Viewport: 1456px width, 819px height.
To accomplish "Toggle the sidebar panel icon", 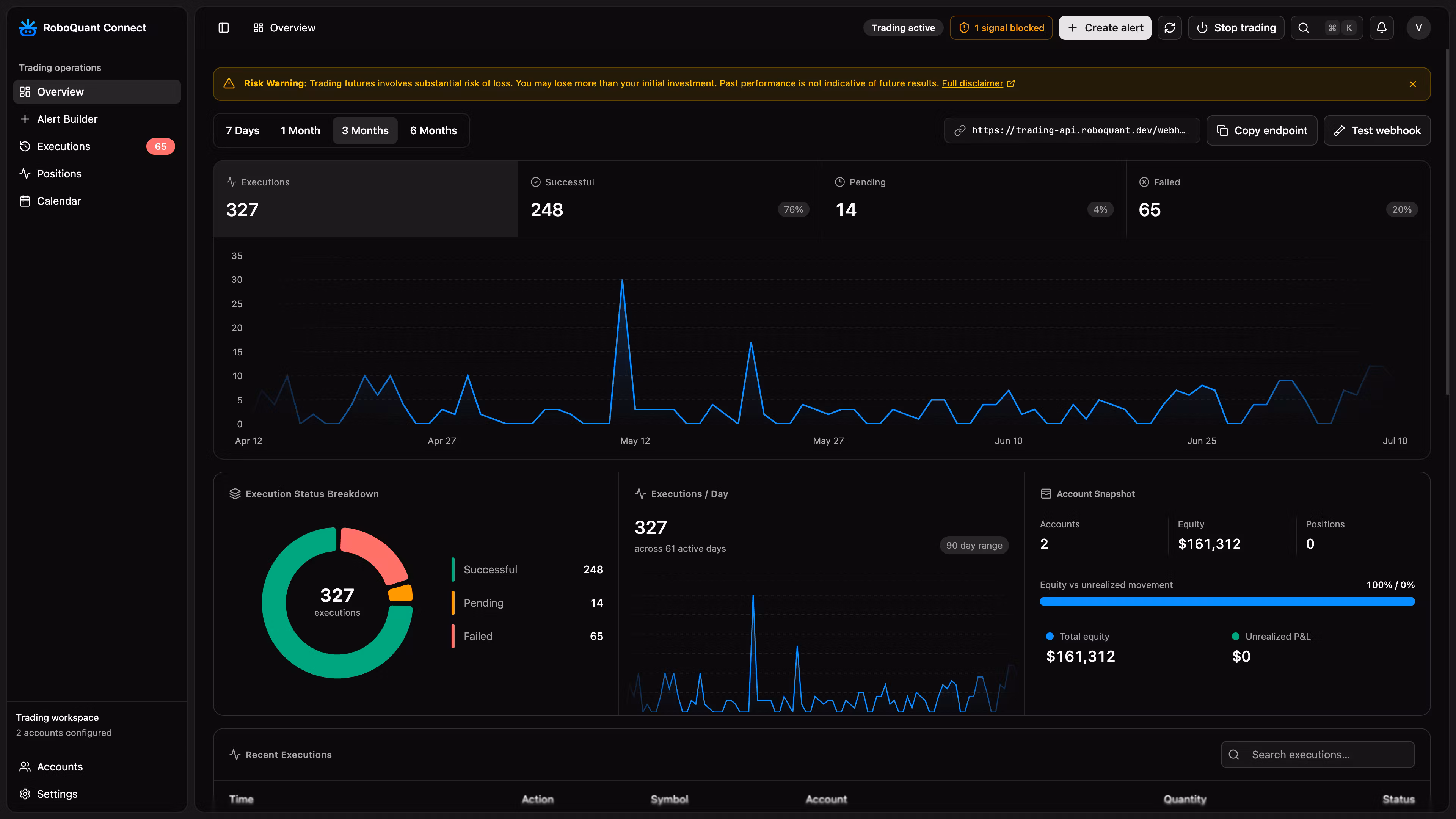I will [x=224, y=28].
